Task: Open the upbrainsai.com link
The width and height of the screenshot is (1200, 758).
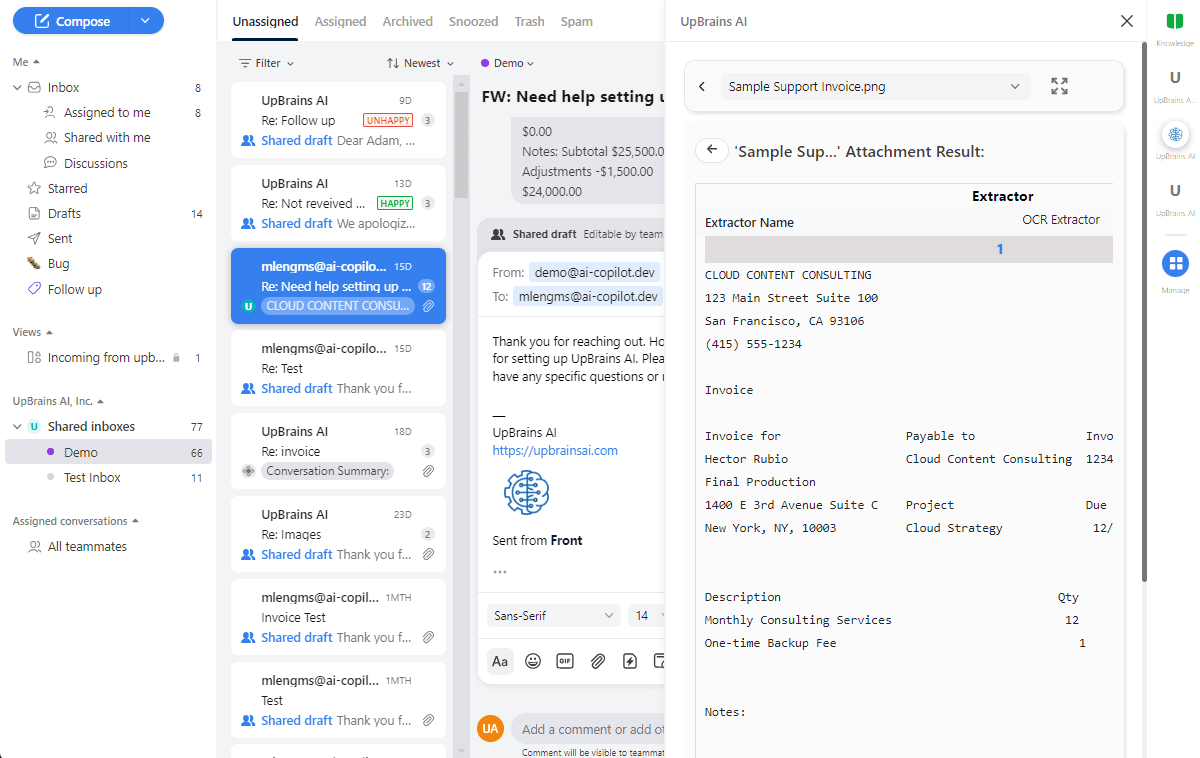Action: point(555,451)
